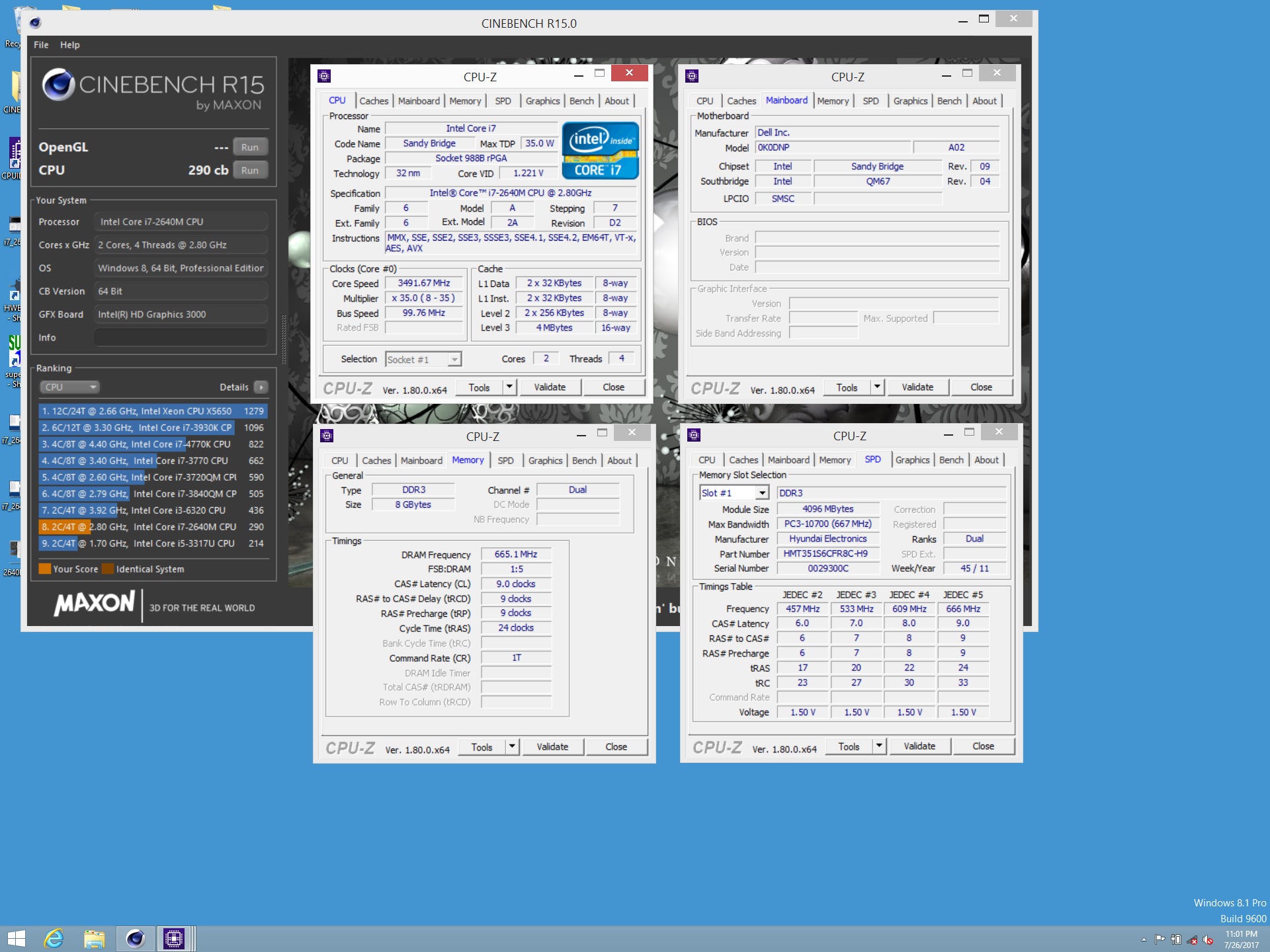Open Cinebench File menu

point(41,44)
